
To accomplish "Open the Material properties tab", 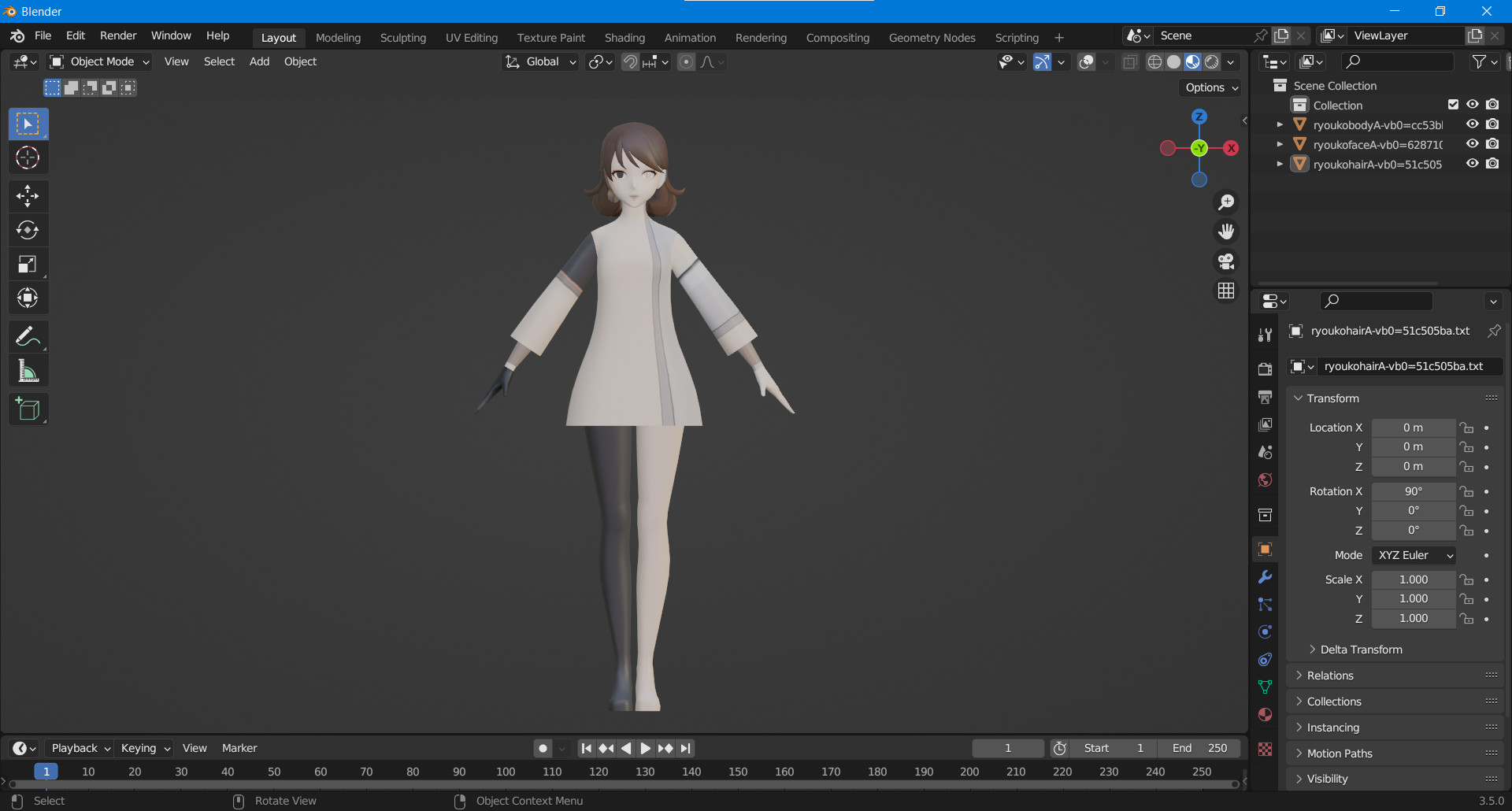I will [x=1265, y=714].
